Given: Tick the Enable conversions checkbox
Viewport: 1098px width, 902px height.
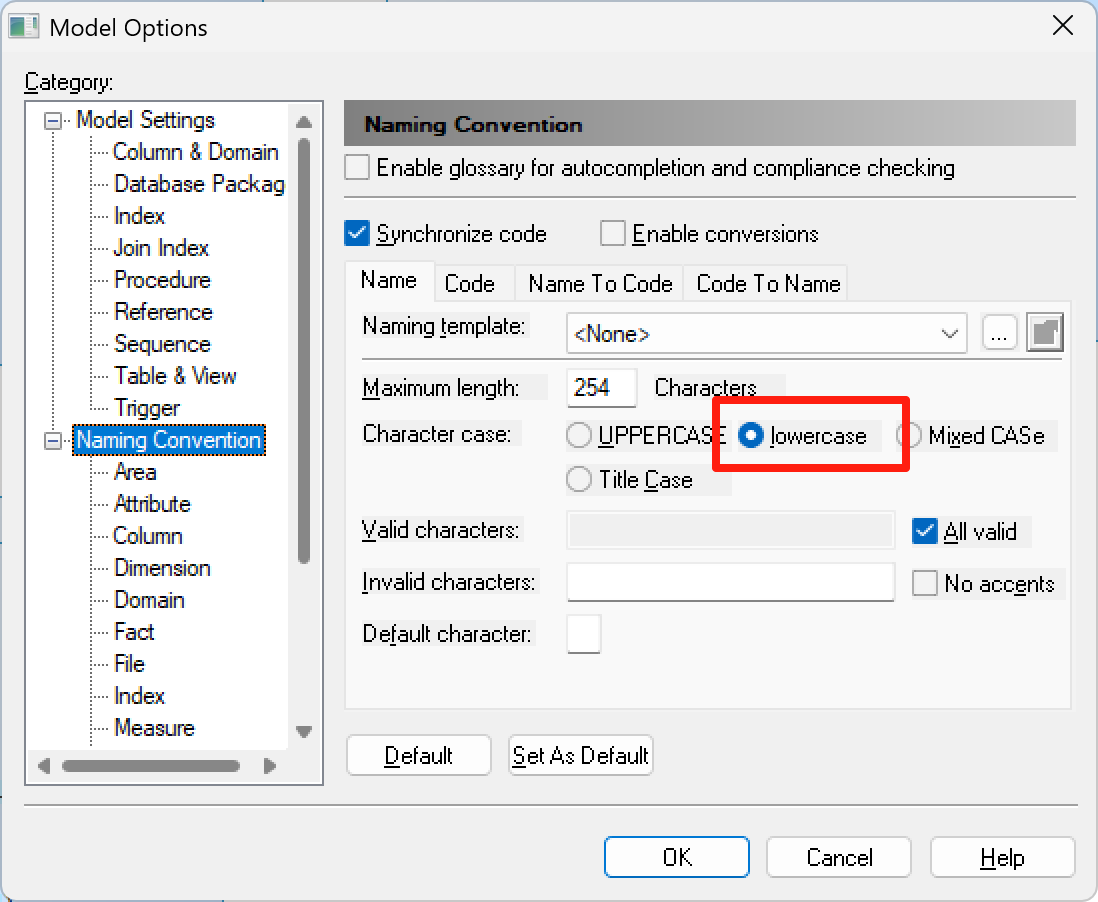Looking at the screenshot, I should pos(613,234).
